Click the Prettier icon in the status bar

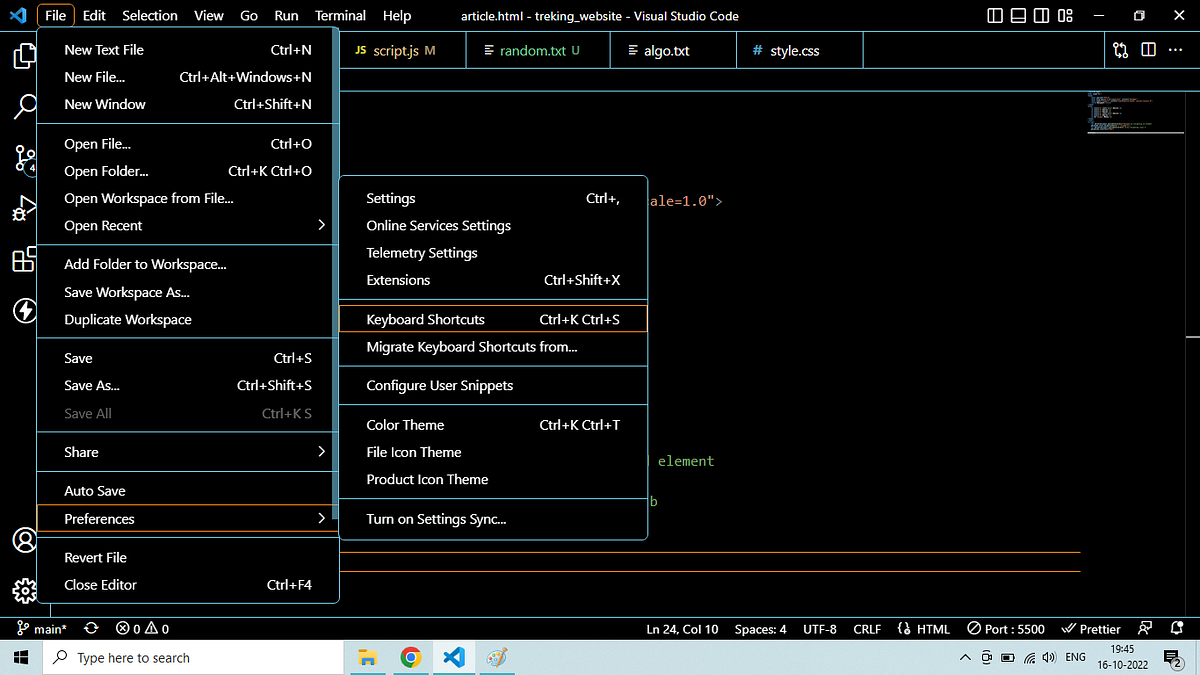click(x=1091, y=628)
